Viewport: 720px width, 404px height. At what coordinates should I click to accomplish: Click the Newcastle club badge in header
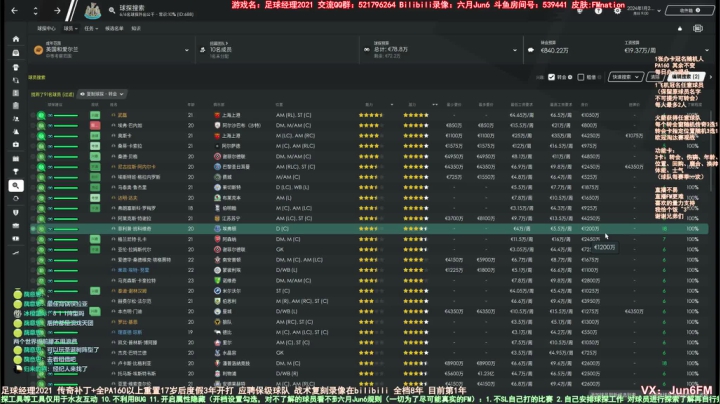tap(93, 11)
